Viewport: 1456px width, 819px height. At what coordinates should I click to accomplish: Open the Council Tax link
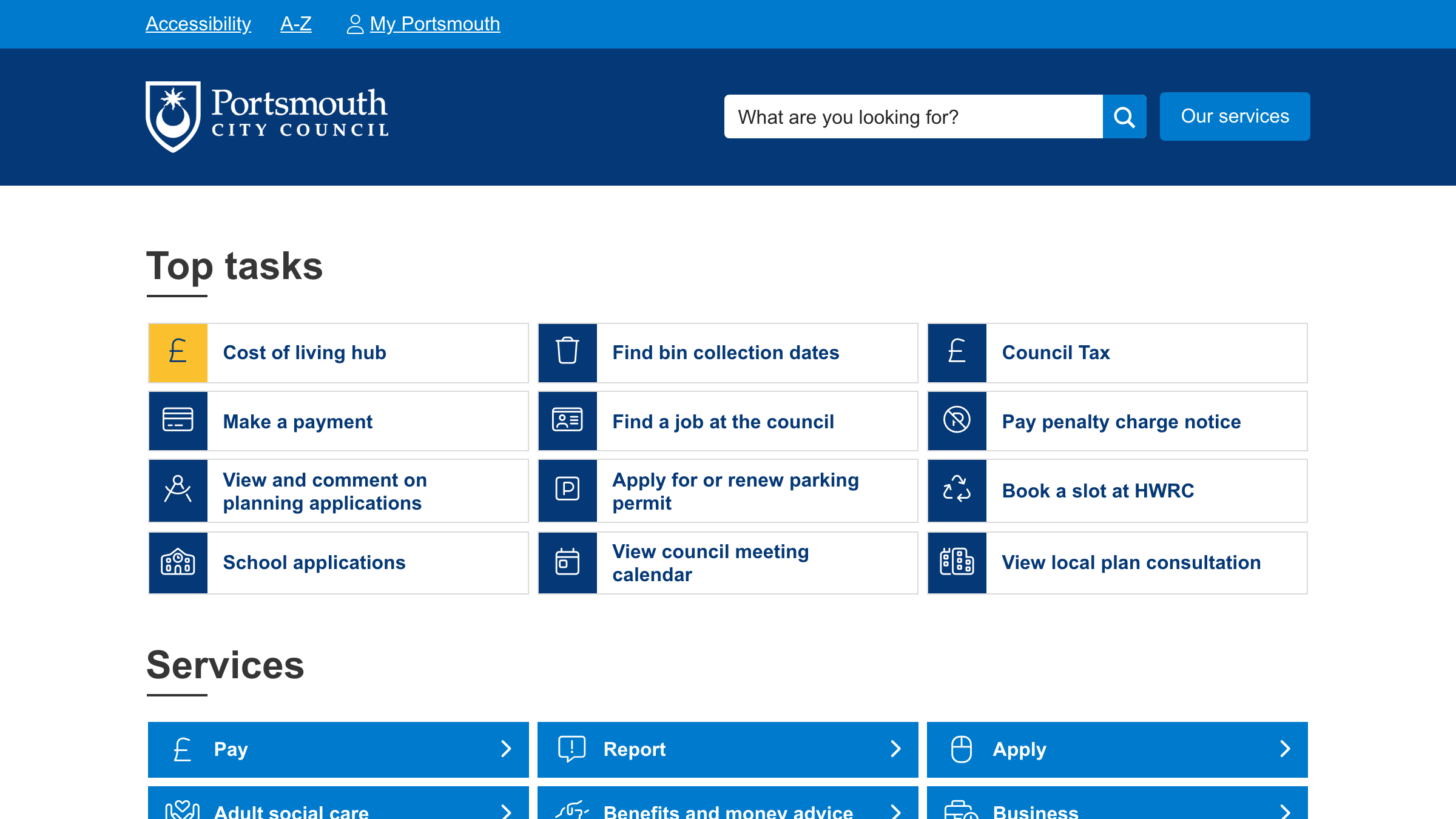(1056, 352)
